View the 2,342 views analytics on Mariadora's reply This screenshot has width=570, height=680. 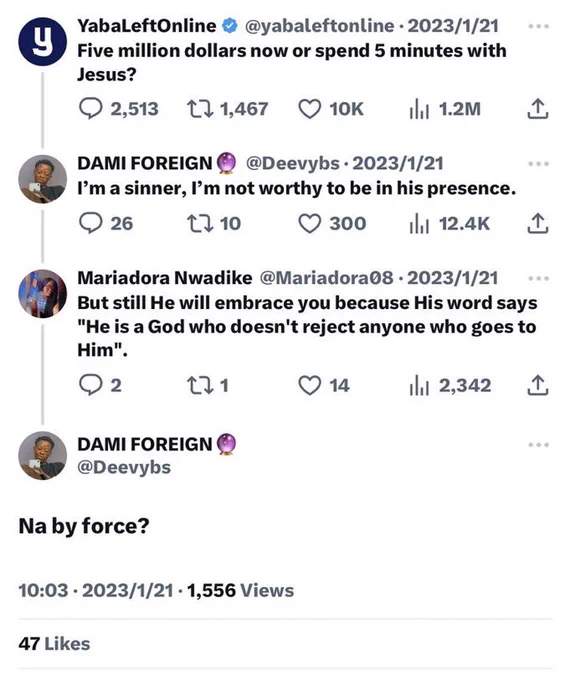pos(450,385)
